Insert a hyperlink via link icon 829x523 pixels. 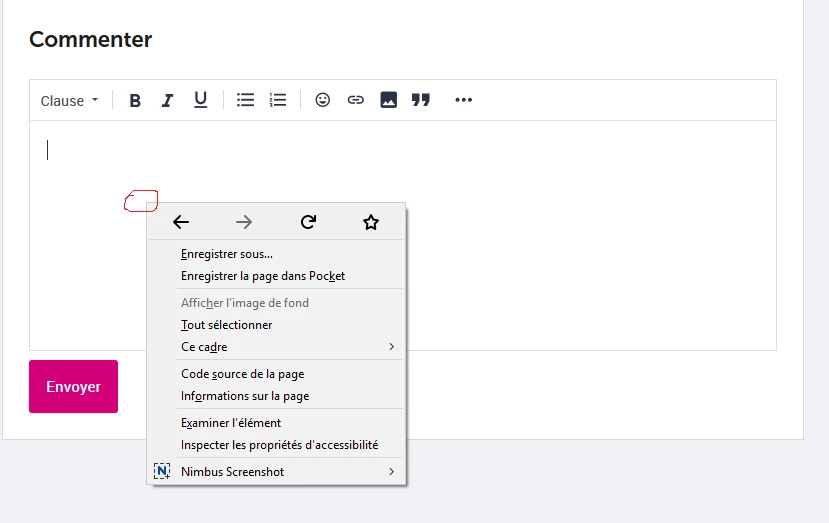click(x=355, y=100)
